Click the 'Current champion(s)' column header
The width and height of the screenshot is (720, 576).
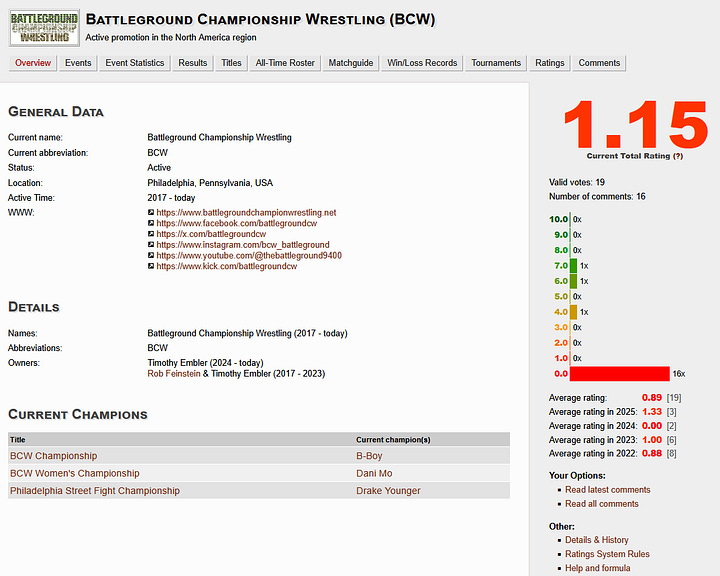pos(393,440)
